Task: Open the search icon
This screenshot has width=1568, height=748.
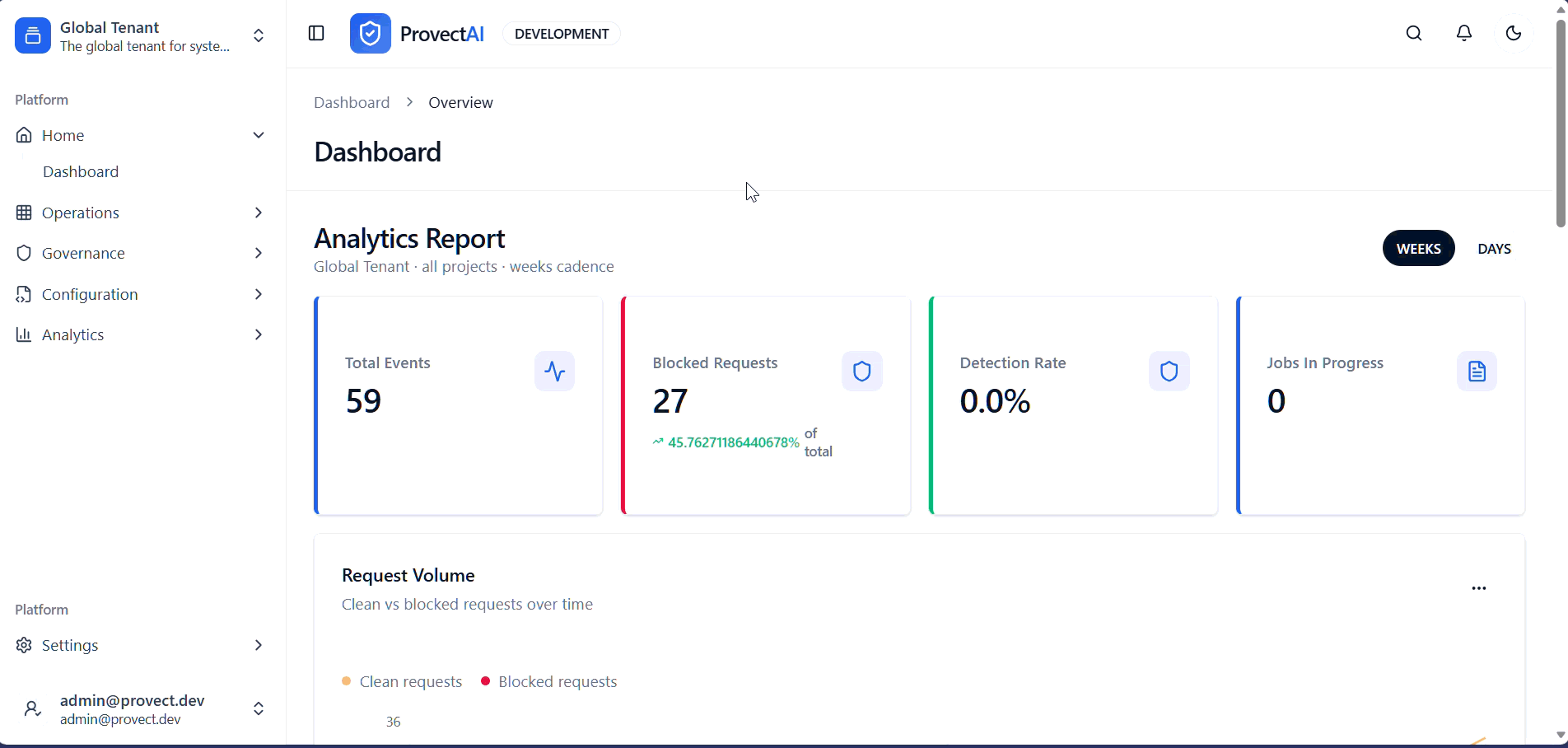Action: 1414,33
